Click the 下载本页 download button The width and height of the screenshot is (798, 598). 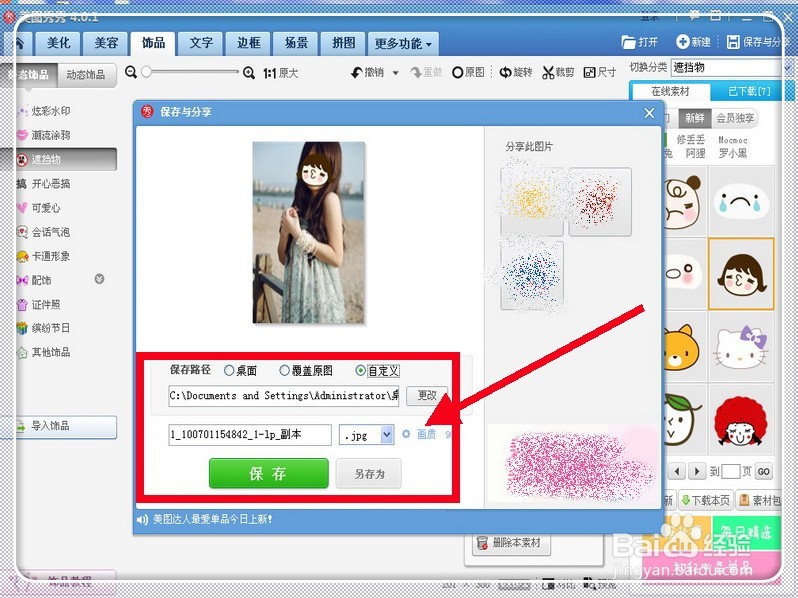(705, 501)
